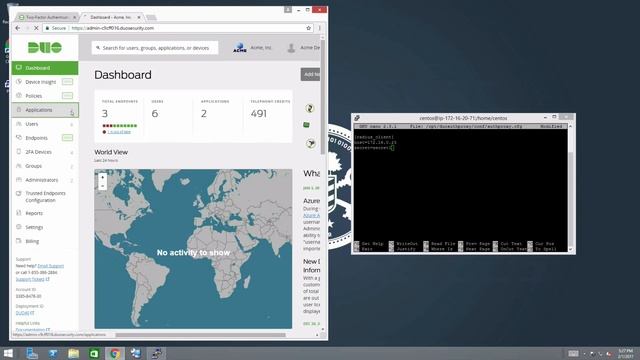
Task: Open the touch keyboard tray icon
Action: (573, 353)
